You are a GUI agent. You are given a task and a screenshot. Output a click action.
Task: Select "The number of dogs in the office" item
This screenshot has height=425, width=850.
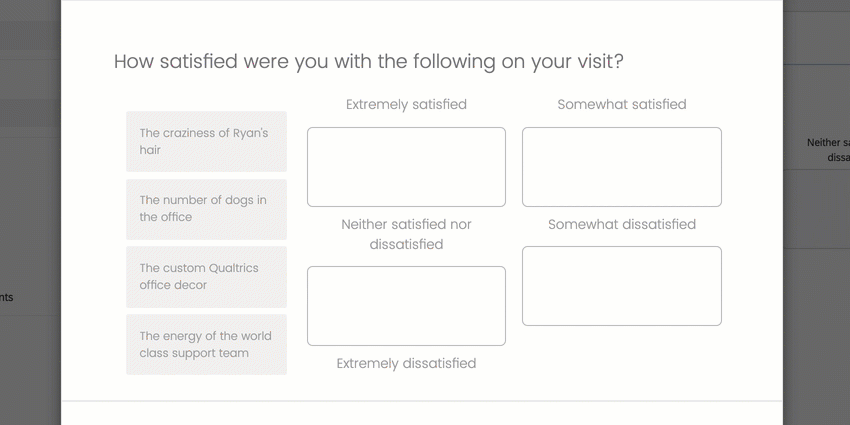206,209
